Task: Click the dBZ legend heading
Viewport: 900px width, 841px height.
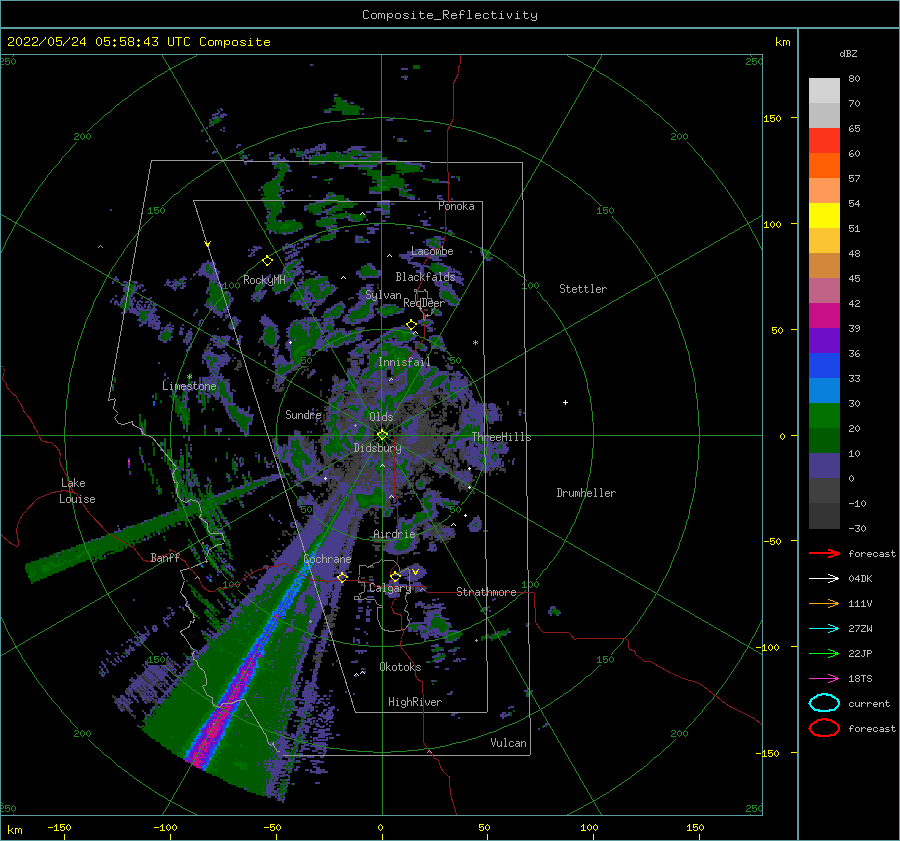Action: [848, 53]
